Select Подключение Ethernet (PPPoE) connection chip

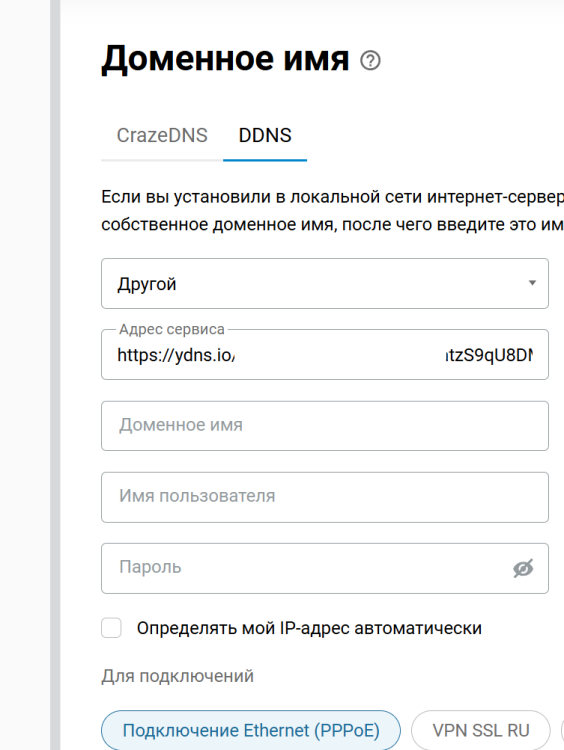[251, 730]
